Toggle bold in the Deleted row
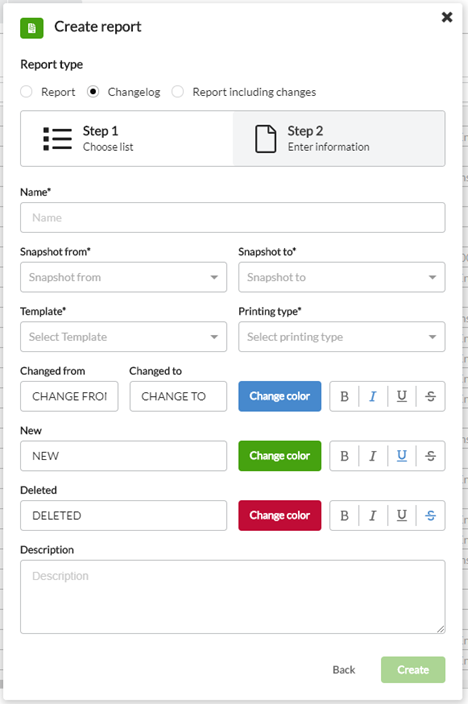Image resolution: width=468 pixels, height=704 pixels. (x=344, y=515)
